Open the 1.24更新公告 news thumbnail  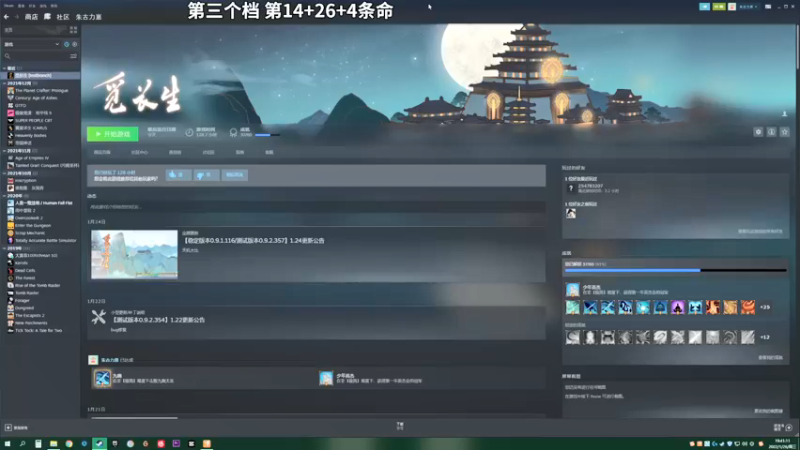(x=134, y=254)
